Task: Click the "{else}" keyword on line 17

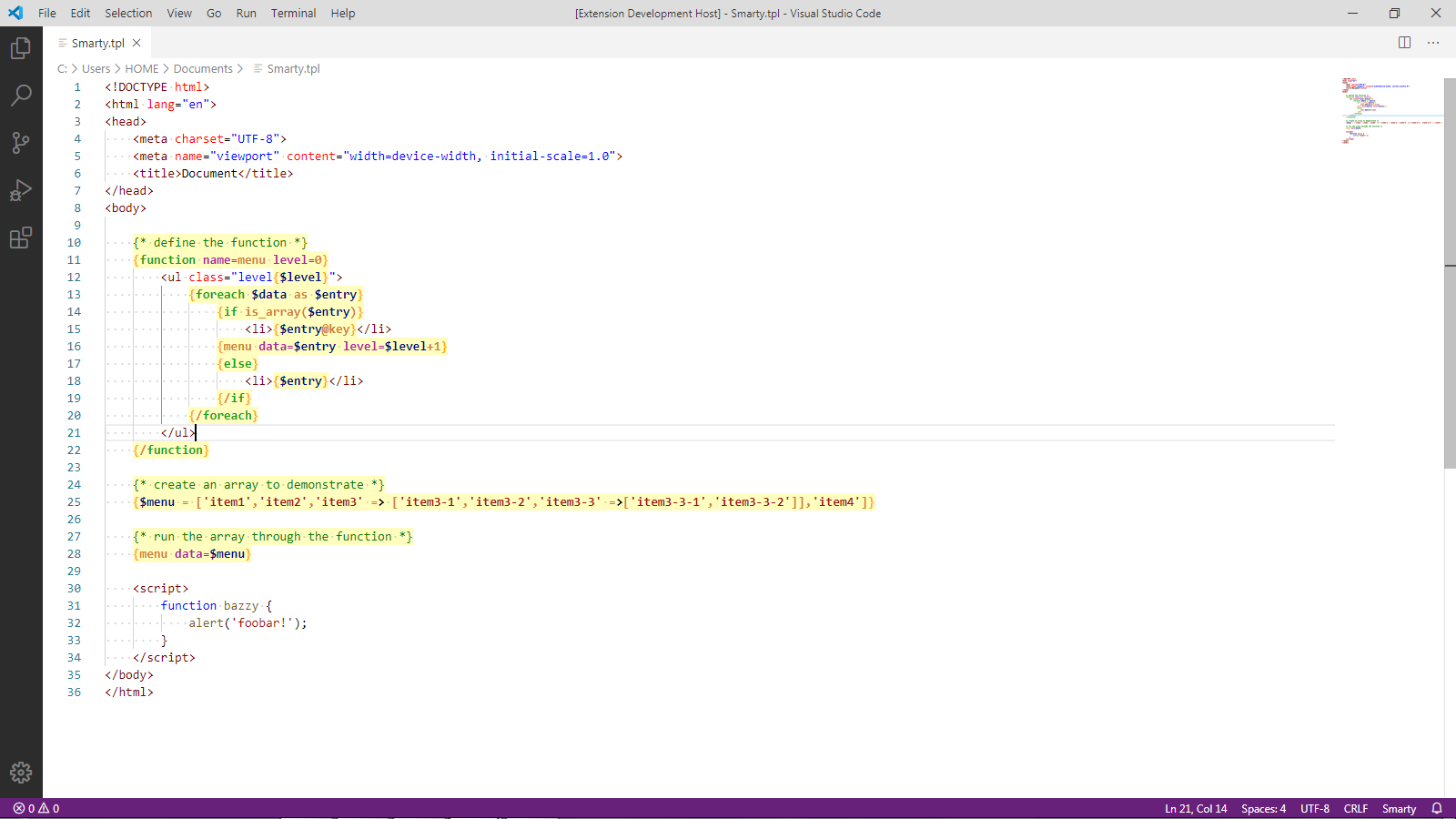Action: [238, 363]
